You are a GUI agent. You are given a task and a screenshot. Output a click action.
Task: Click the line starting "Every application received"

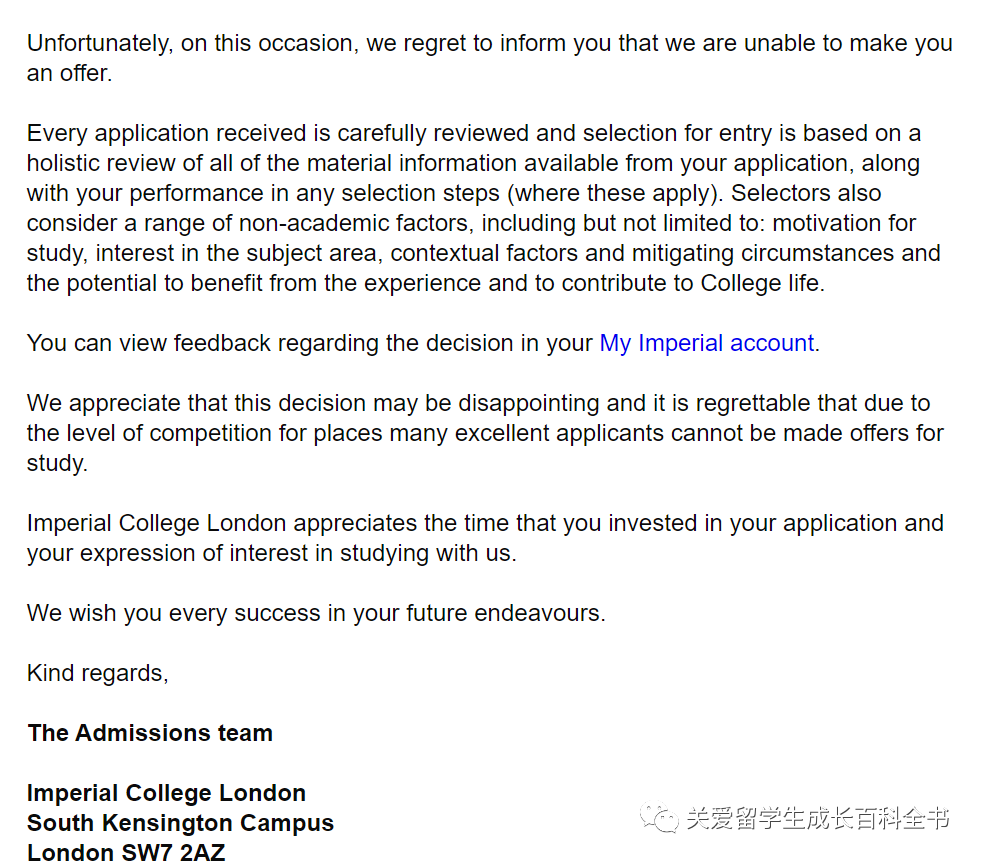point(474,133)
